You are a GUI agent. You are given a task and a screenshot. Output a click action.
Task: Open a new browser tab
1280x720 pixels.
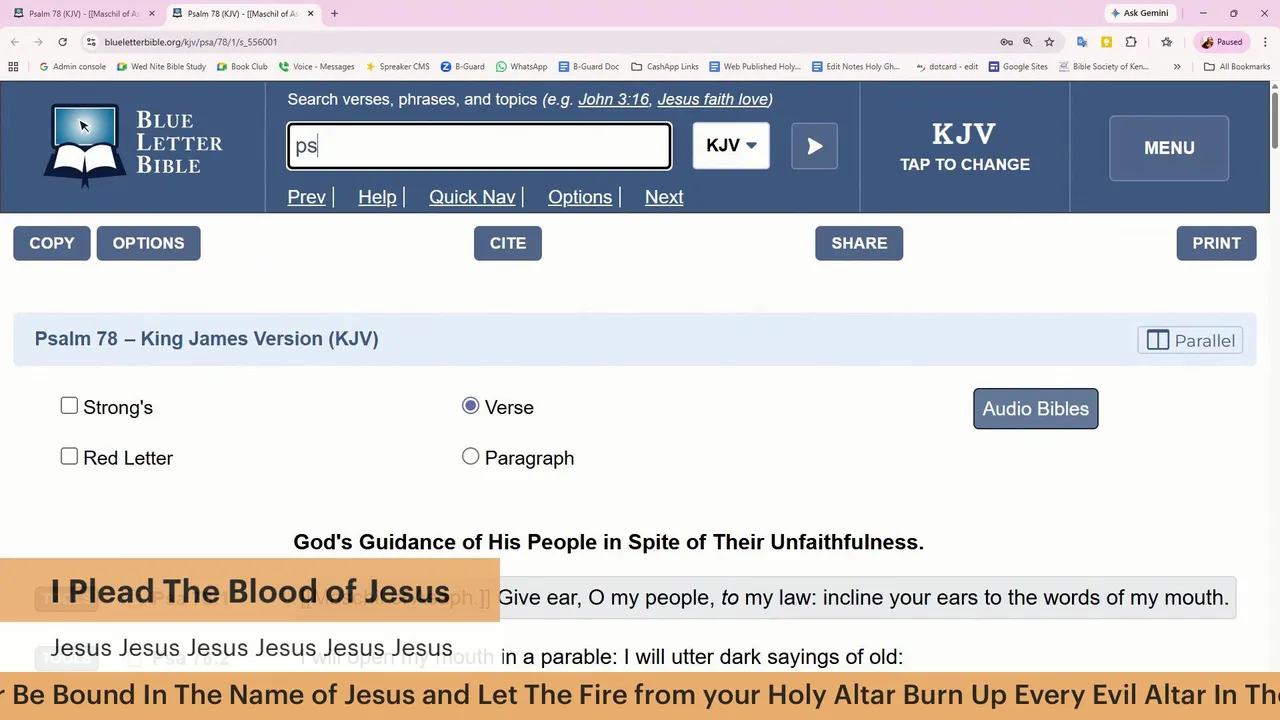click(334, 14)
